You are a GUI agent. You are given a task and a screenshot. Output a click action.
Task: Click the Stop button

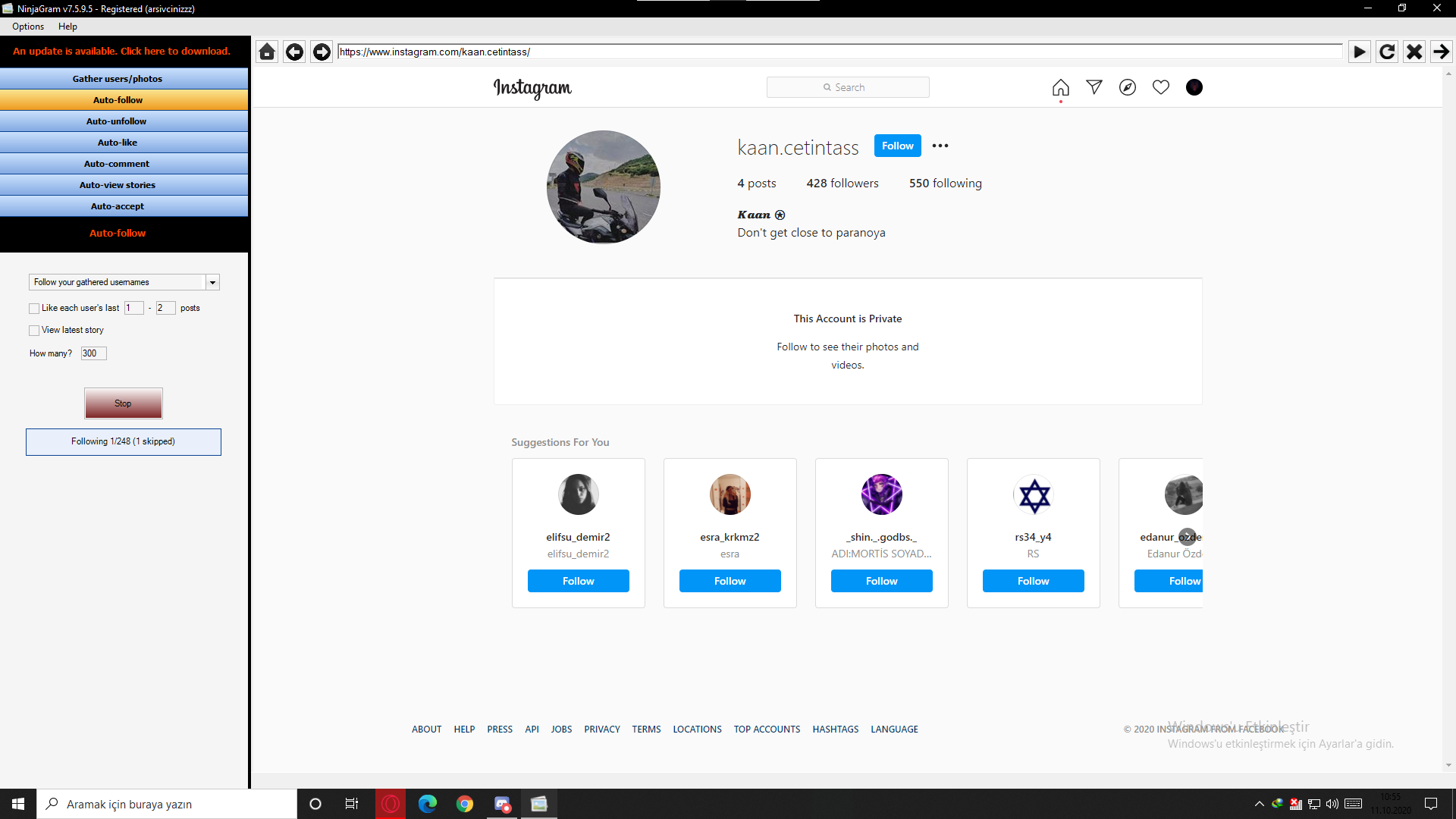point(123,403)
